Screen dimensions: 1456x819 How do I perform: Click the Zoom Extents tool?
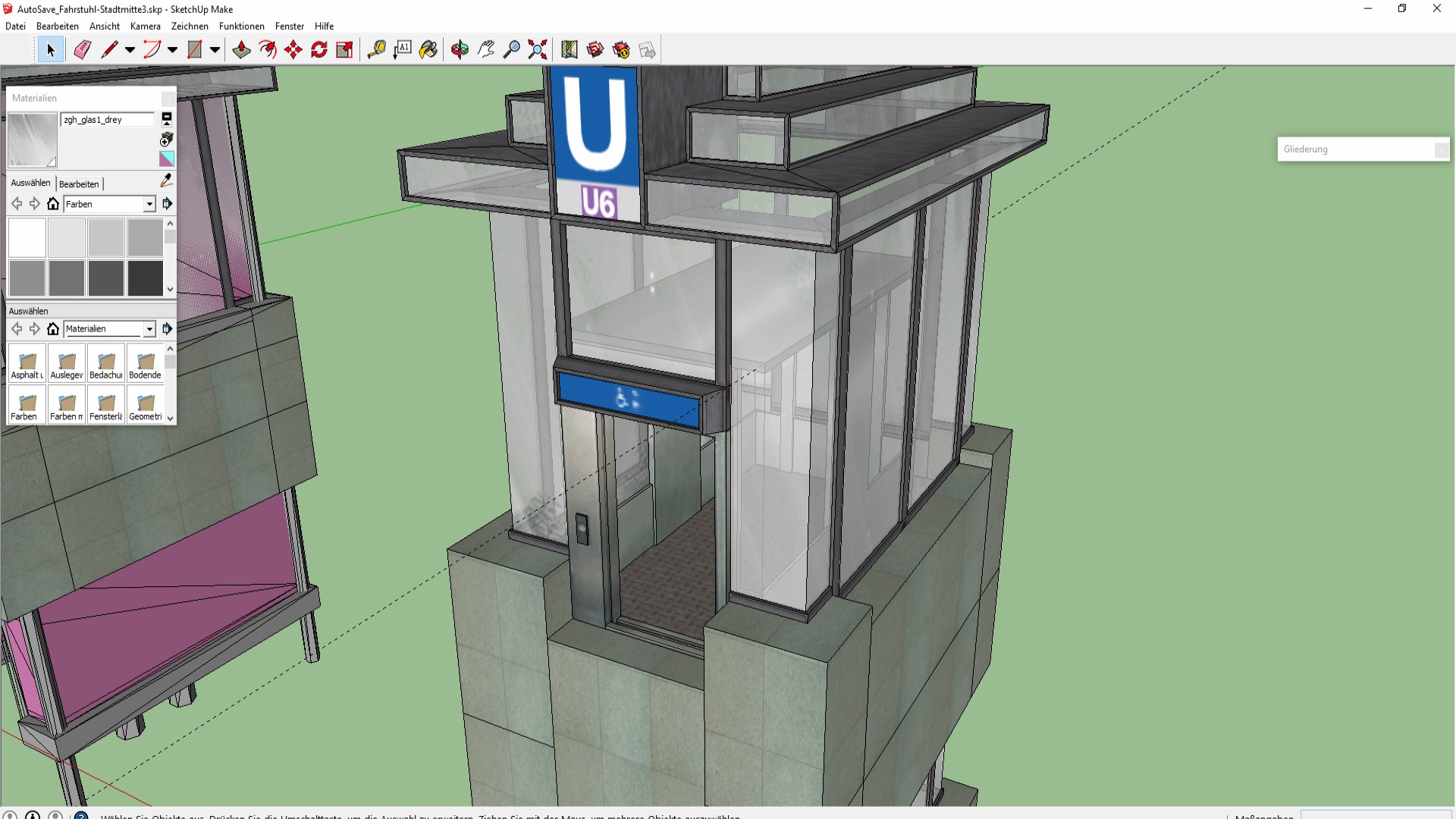click(x=538, y=50)
